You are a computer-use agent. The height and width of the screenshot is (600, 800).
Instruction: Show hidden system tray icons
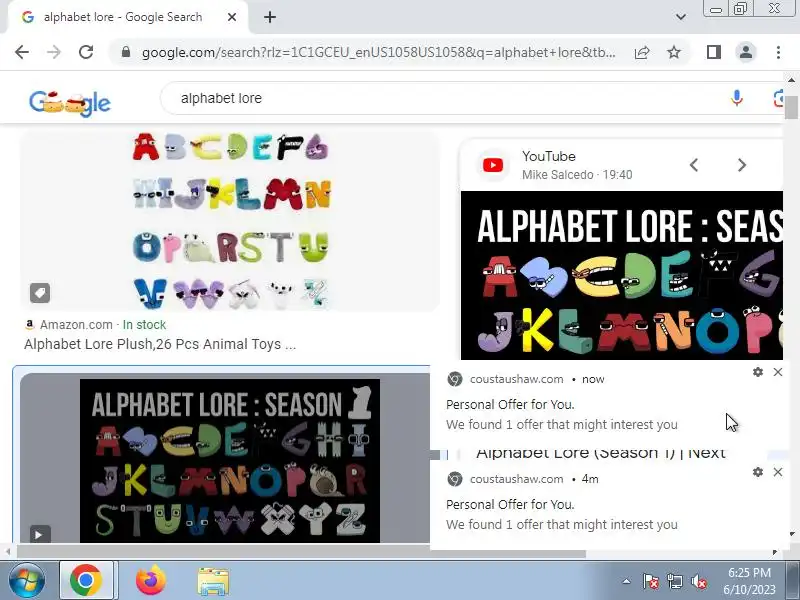point(627,581)
